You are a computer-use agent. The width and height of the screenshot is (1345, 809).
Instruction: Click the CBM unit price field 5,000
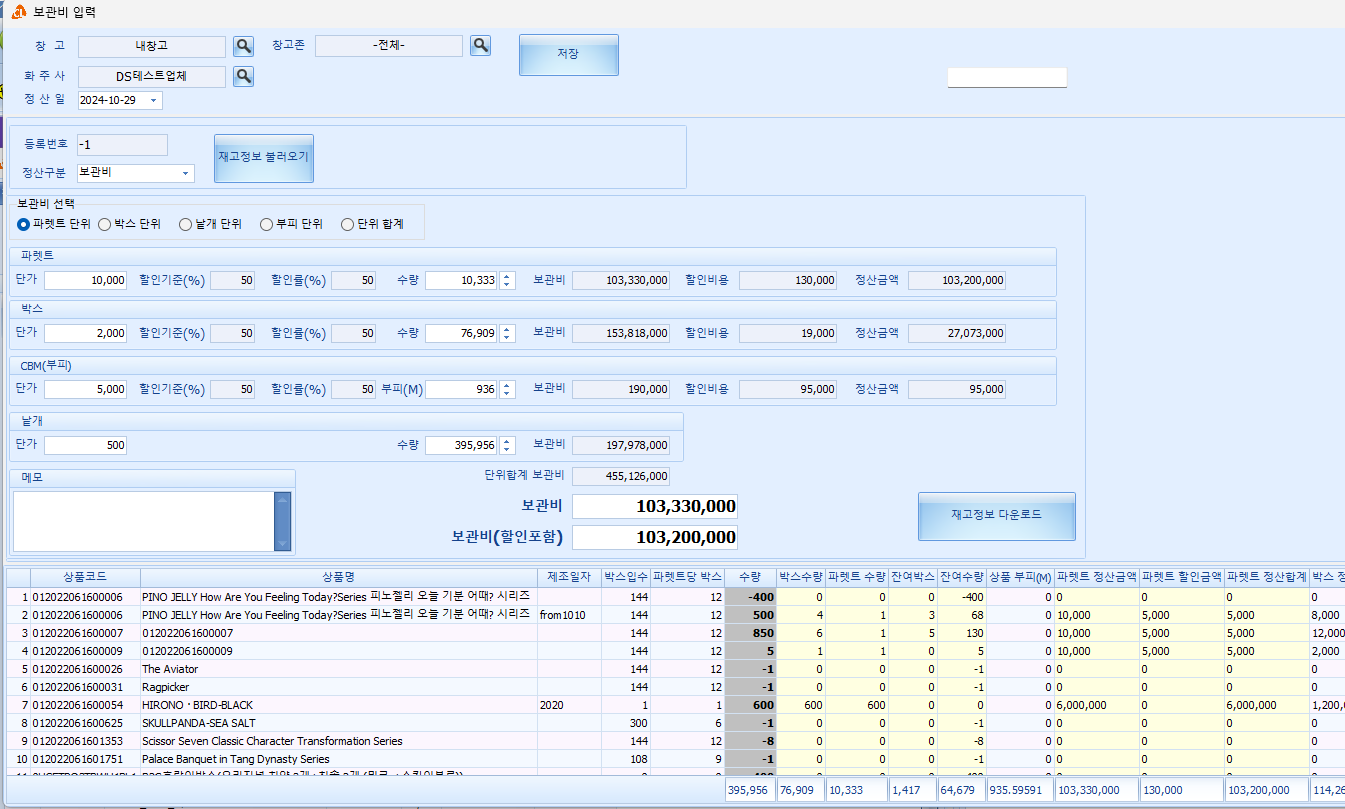[x=86, y=389]
